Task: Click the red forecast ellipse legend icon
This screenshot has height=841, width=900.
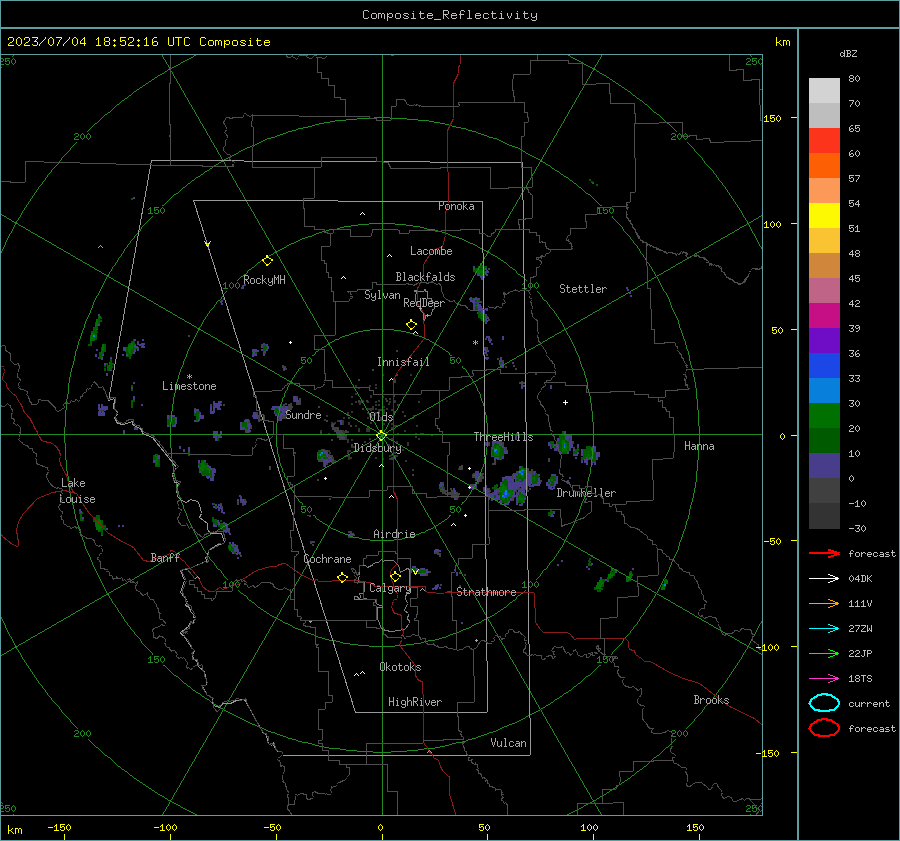Action: click(824, 728)
